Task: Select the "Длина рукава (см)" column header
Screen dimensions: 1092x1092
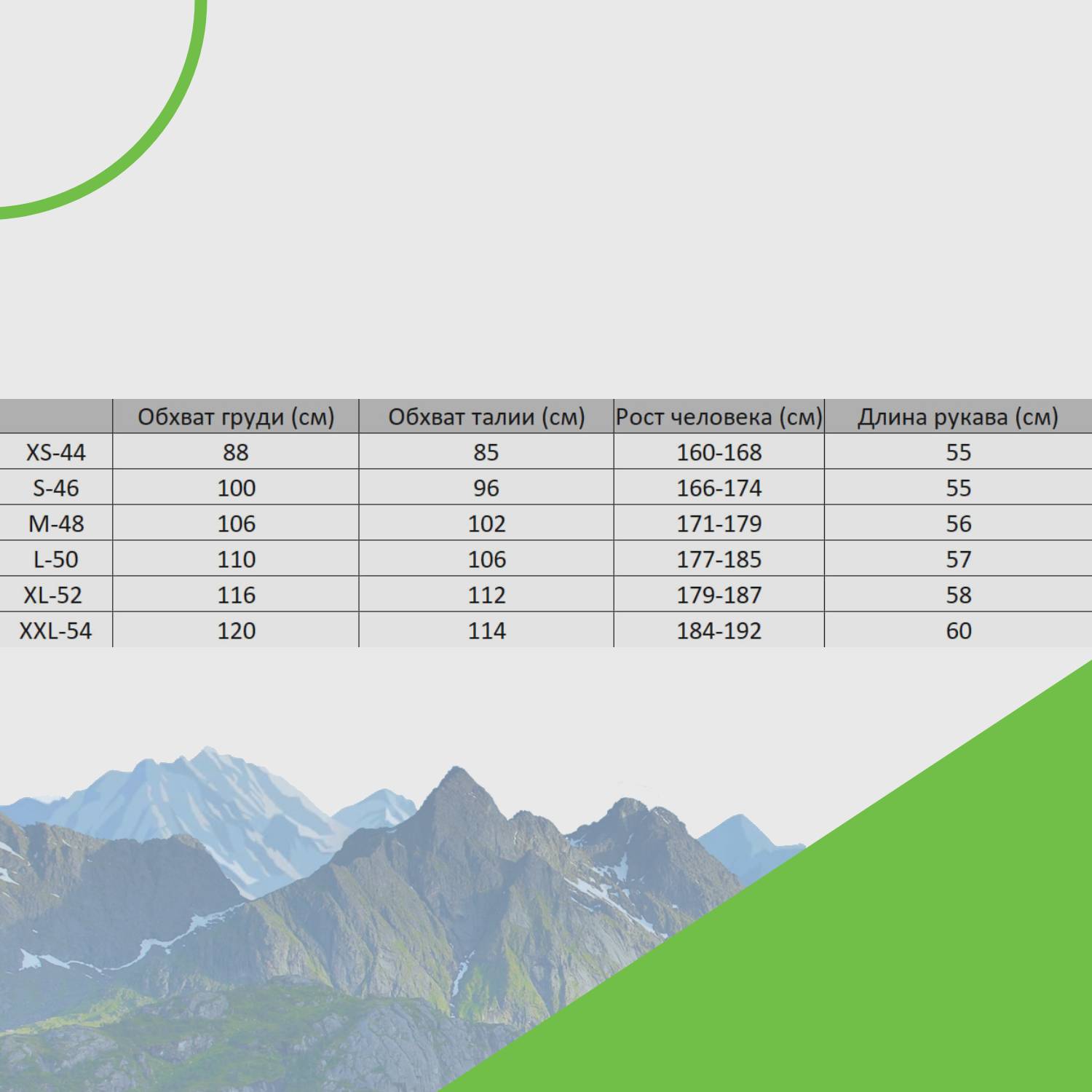Action: click(957, 417)
